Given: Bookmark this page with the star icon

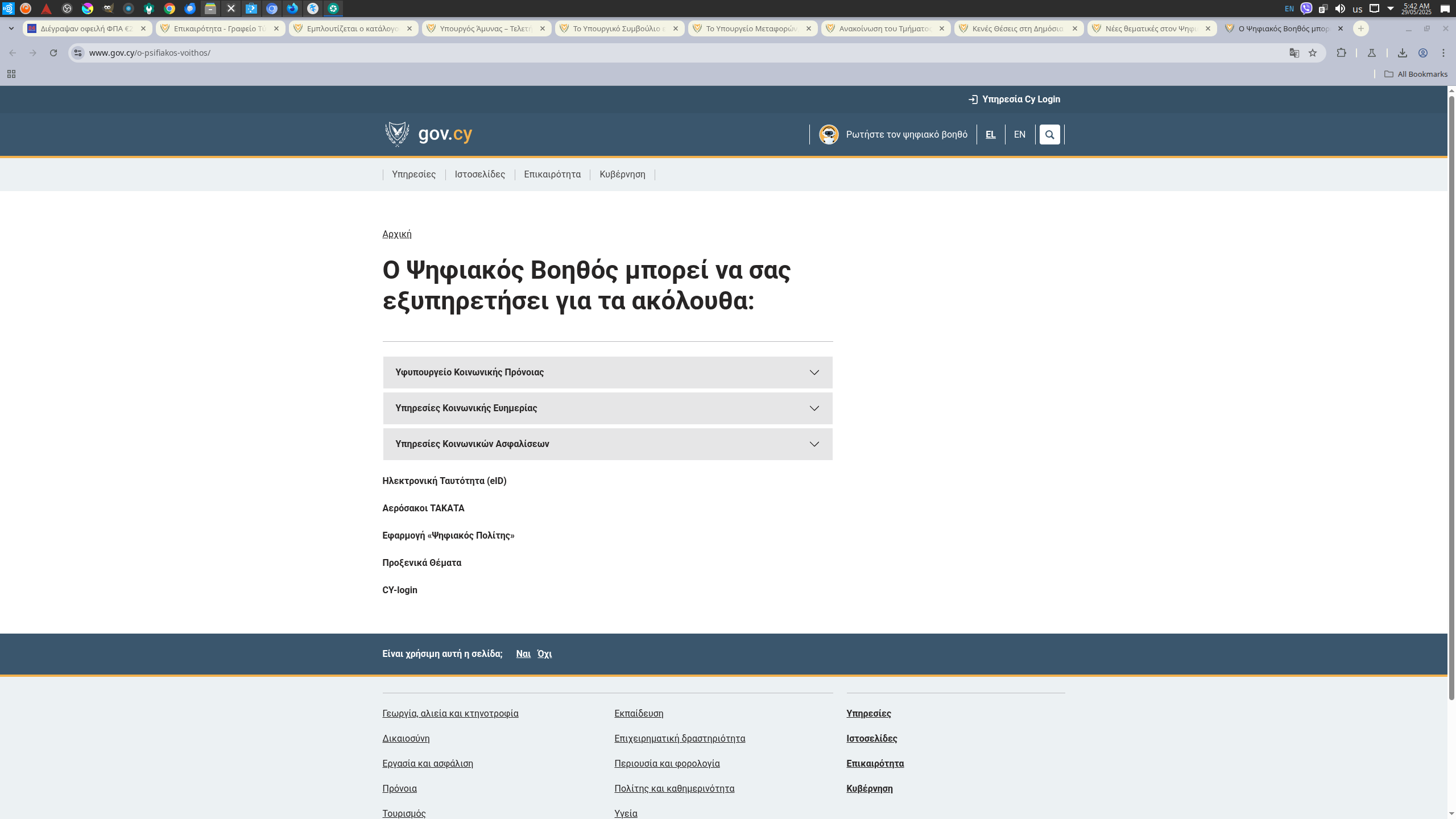Looking at the screenshot, I should [x=1313, y=53].
